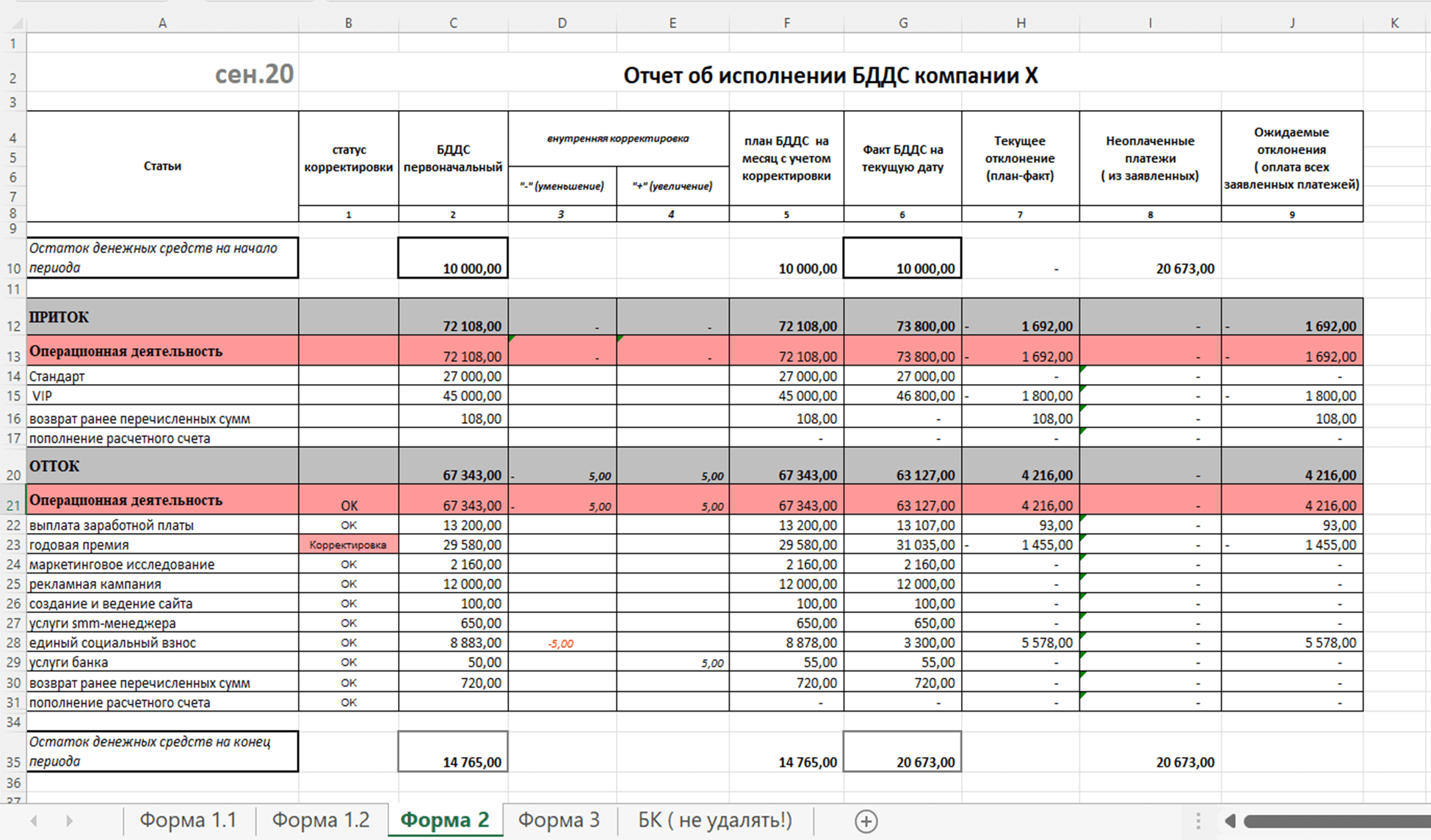Select column A header
Image resolution: width=1431 pixels, height=840 pixels.
point(162,23)
